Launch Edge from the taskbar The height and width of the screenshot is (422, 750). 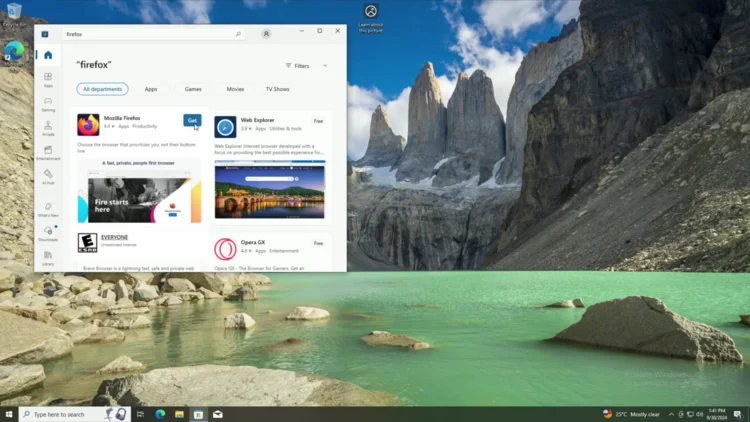(x=160, y=414)
